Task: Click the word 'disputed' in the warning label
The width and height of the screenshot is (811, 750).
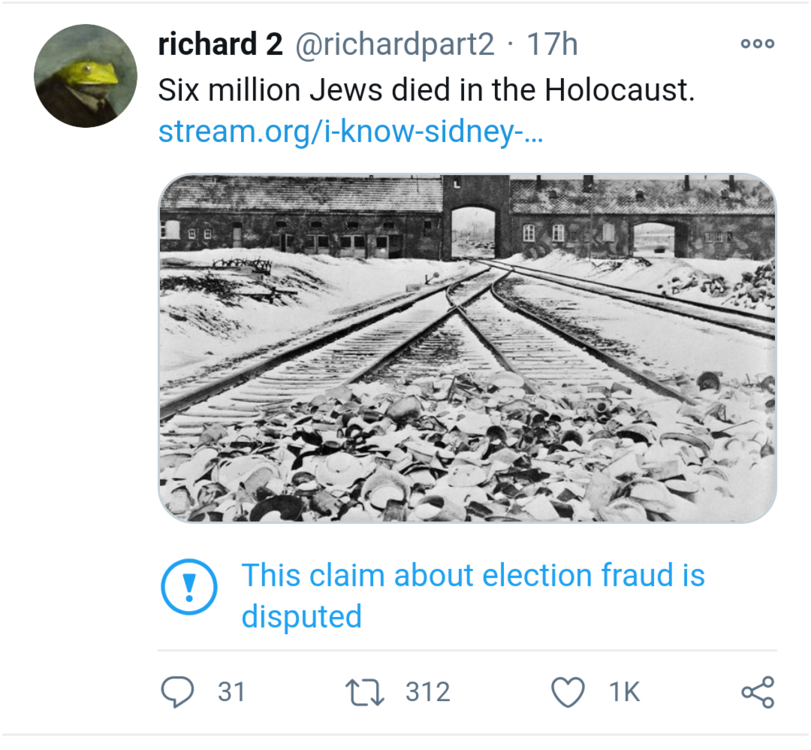Action: [x=301, y=616]
